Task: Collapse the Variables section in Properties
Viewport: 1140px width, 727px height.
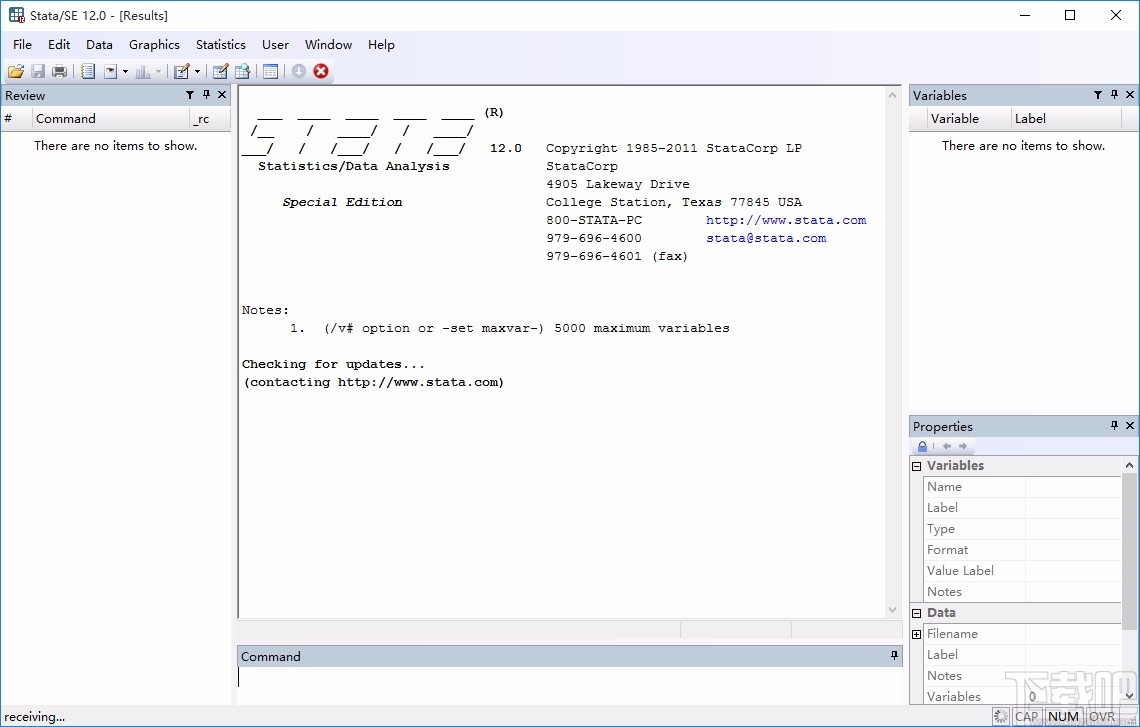Action: tap(917, 466)
